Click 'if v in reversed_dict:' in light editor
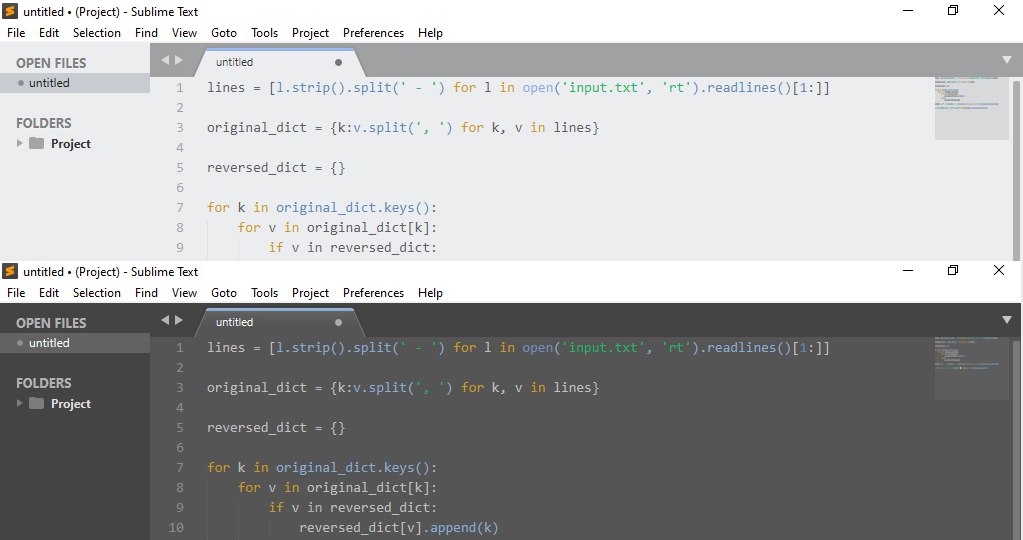 tap(352, 247)
